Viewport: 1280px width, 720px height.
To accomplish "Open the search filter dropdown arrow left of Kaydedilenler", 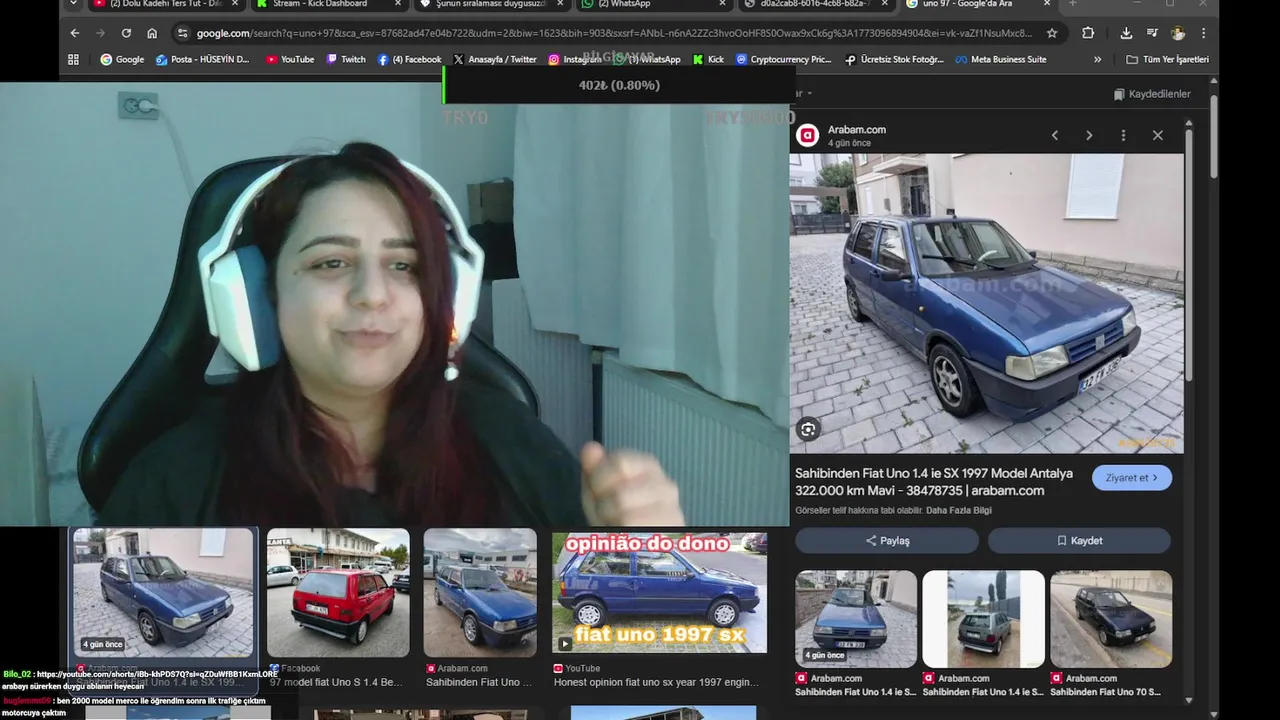I will point(809,93).
